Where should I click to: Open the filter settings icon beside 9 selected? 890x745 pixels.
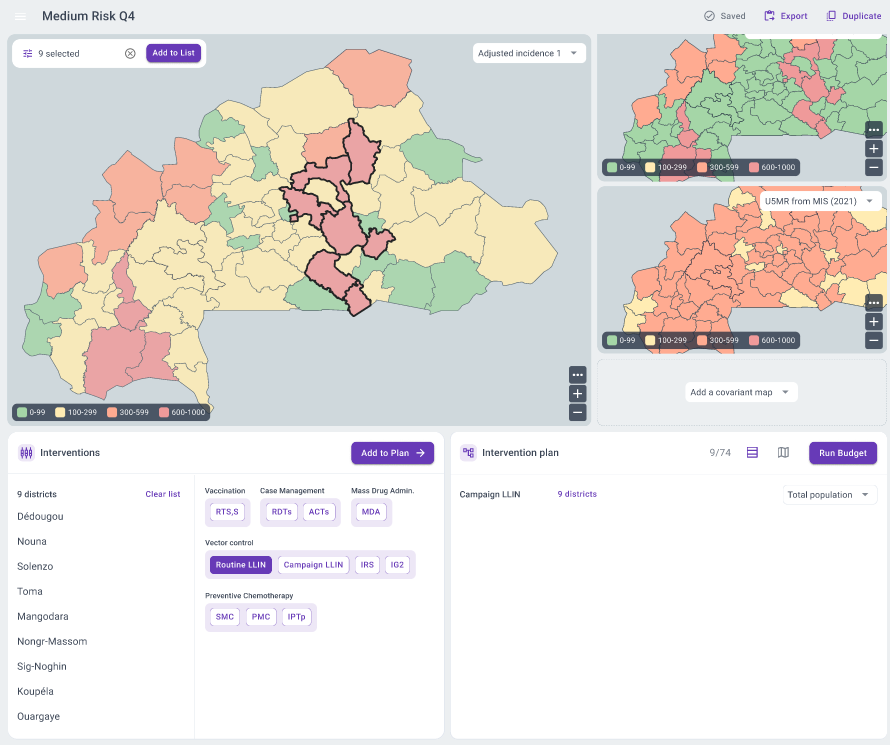(x=28, y=53)
